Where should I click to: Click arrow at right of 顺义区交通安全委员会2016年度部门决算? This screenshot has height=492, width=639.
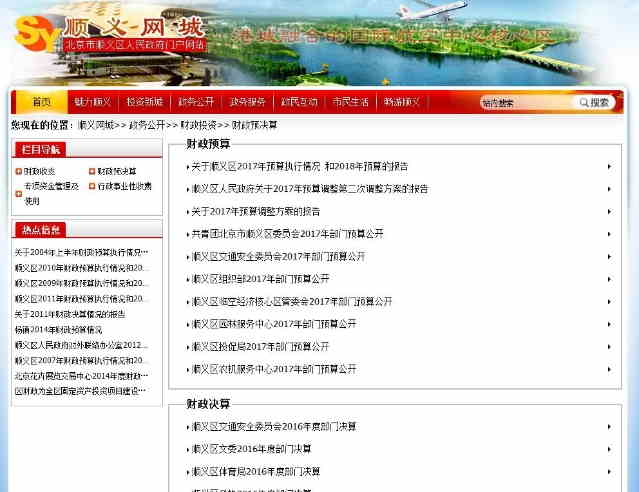tap(609, 427)
